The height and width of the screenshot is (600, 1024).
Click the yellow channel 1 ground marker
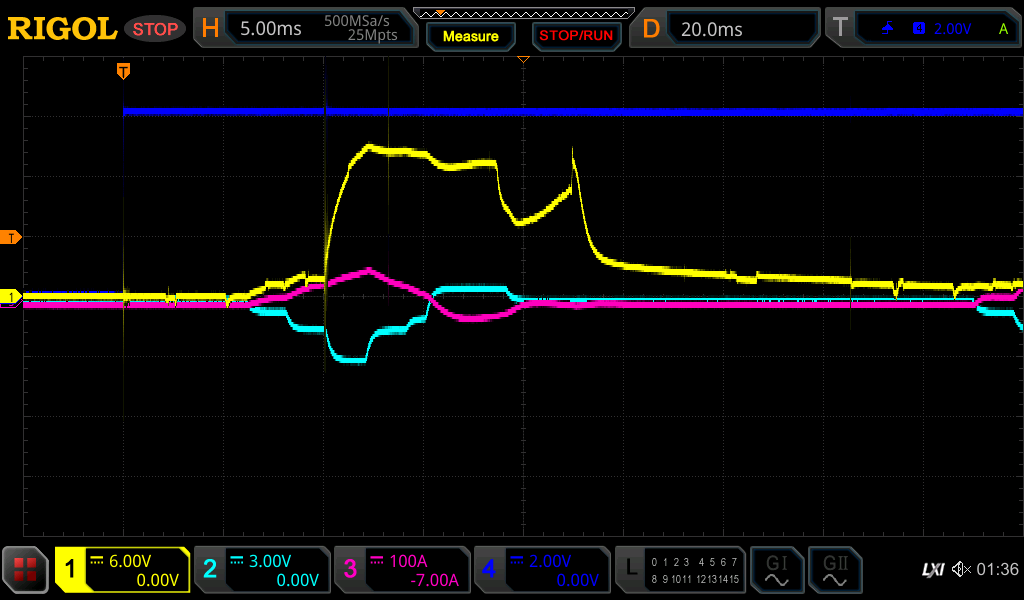click(x=11, y=297)
